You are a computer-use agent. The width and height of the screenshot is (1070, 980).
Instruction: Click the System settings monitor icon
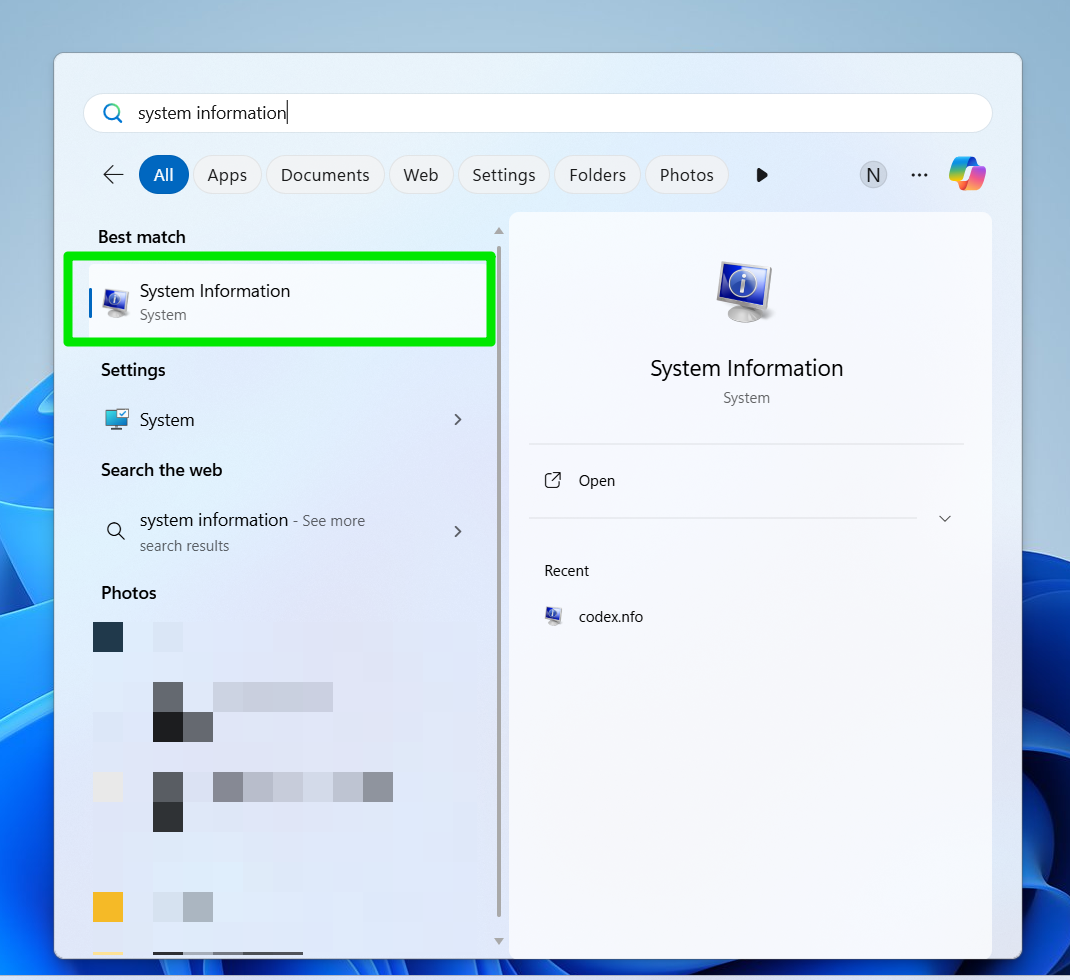[x=116, y=419]
